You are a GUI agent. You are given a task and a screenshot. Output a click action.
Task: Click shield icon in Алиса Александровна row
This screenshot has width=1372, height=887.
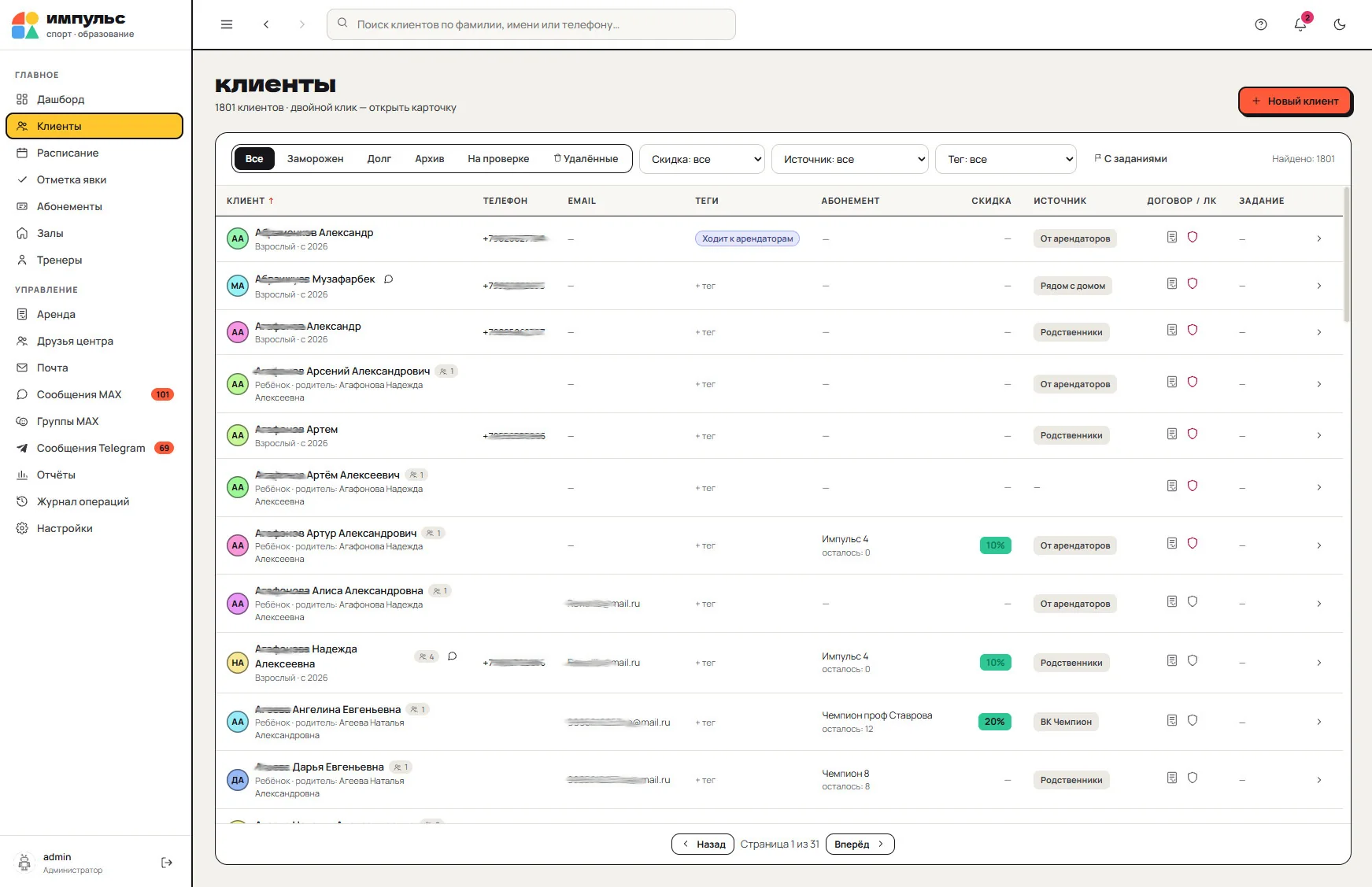[x=1193, y=601]
